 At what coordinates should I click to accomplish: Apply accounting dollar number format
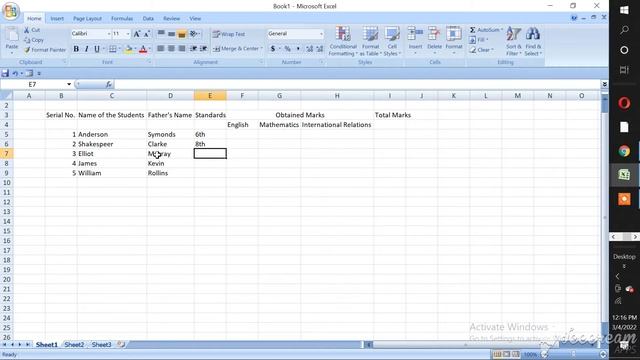pyautogui.click(x=273, y=49)
